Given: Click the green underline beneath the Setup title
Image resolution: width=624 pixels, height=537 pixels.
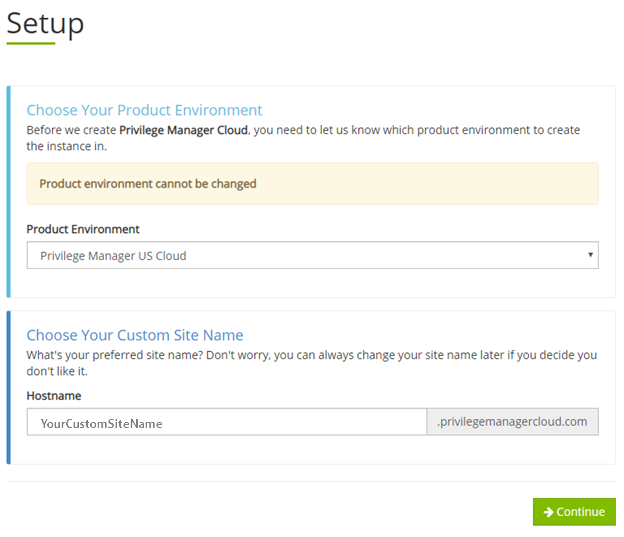Looking at the screenshot, I should pos(30,43).
